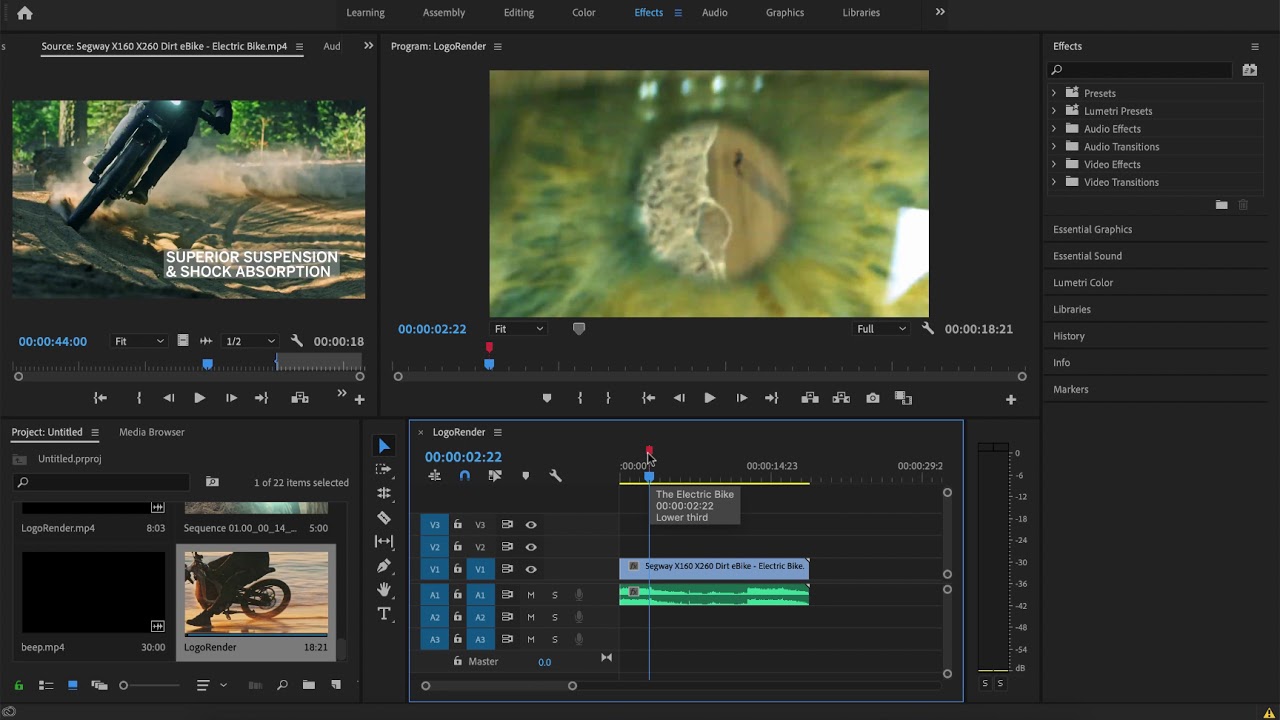Adjust project thumbnail size slider
This screenshot has height=720, width=1280.
click(124, 685)
